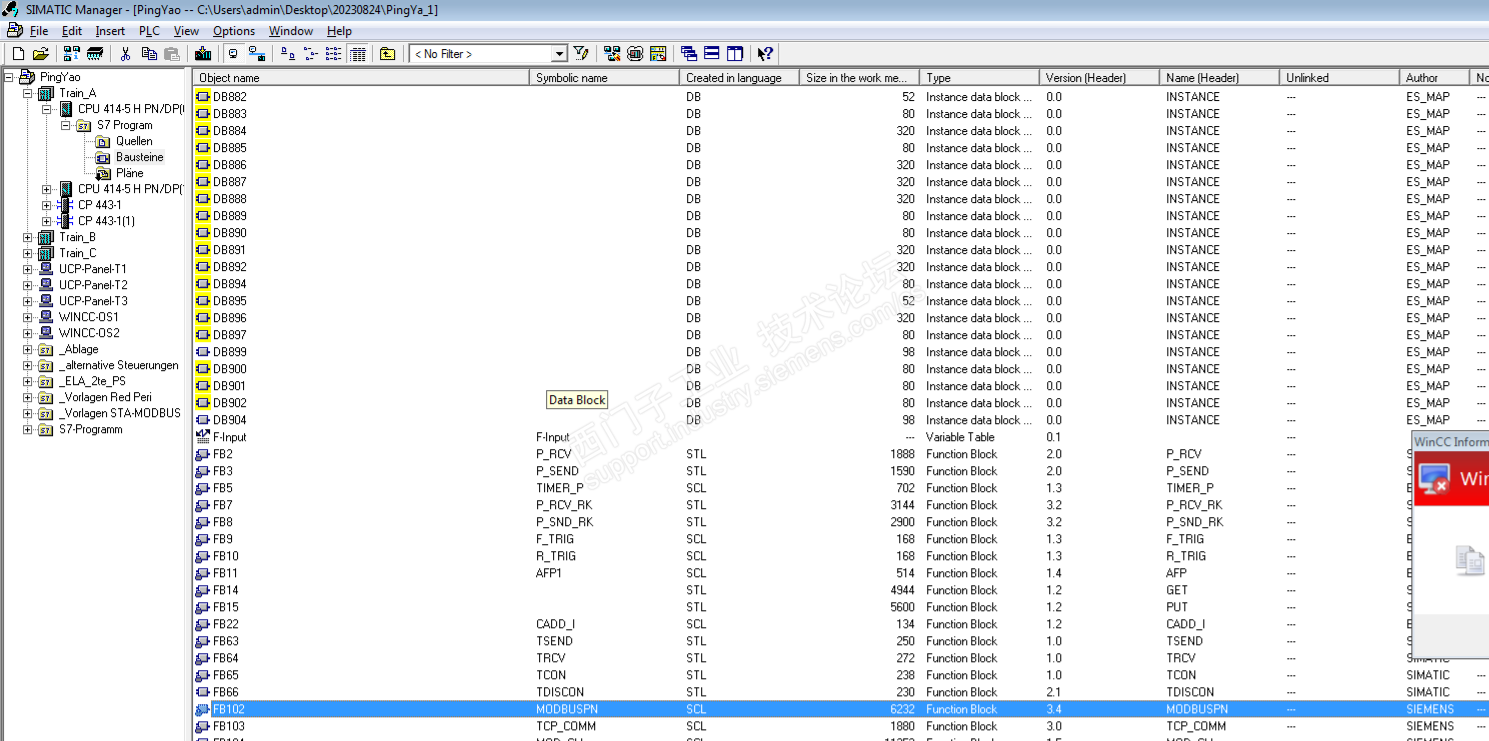The height and width of the screenshot is (741, 1489).
Task: Open a project with the Open folder icon
Action: coord(41,54)
